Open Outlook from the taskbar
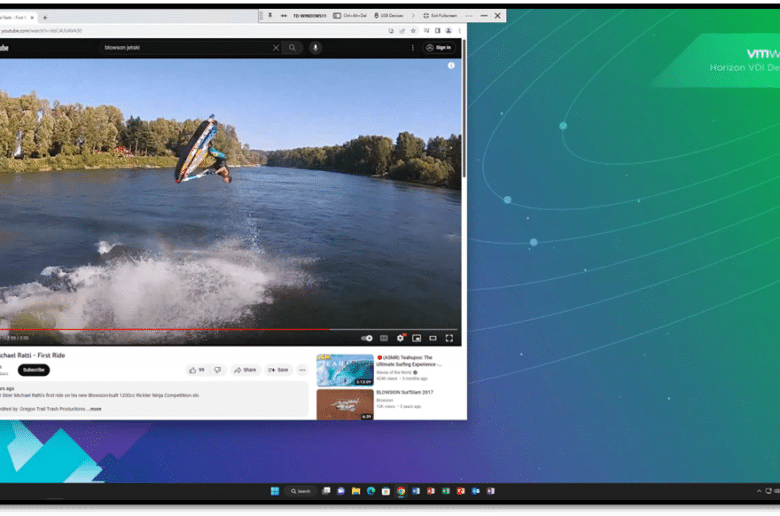Viewport: 780px width, 516px height. [x=476, y=491]
